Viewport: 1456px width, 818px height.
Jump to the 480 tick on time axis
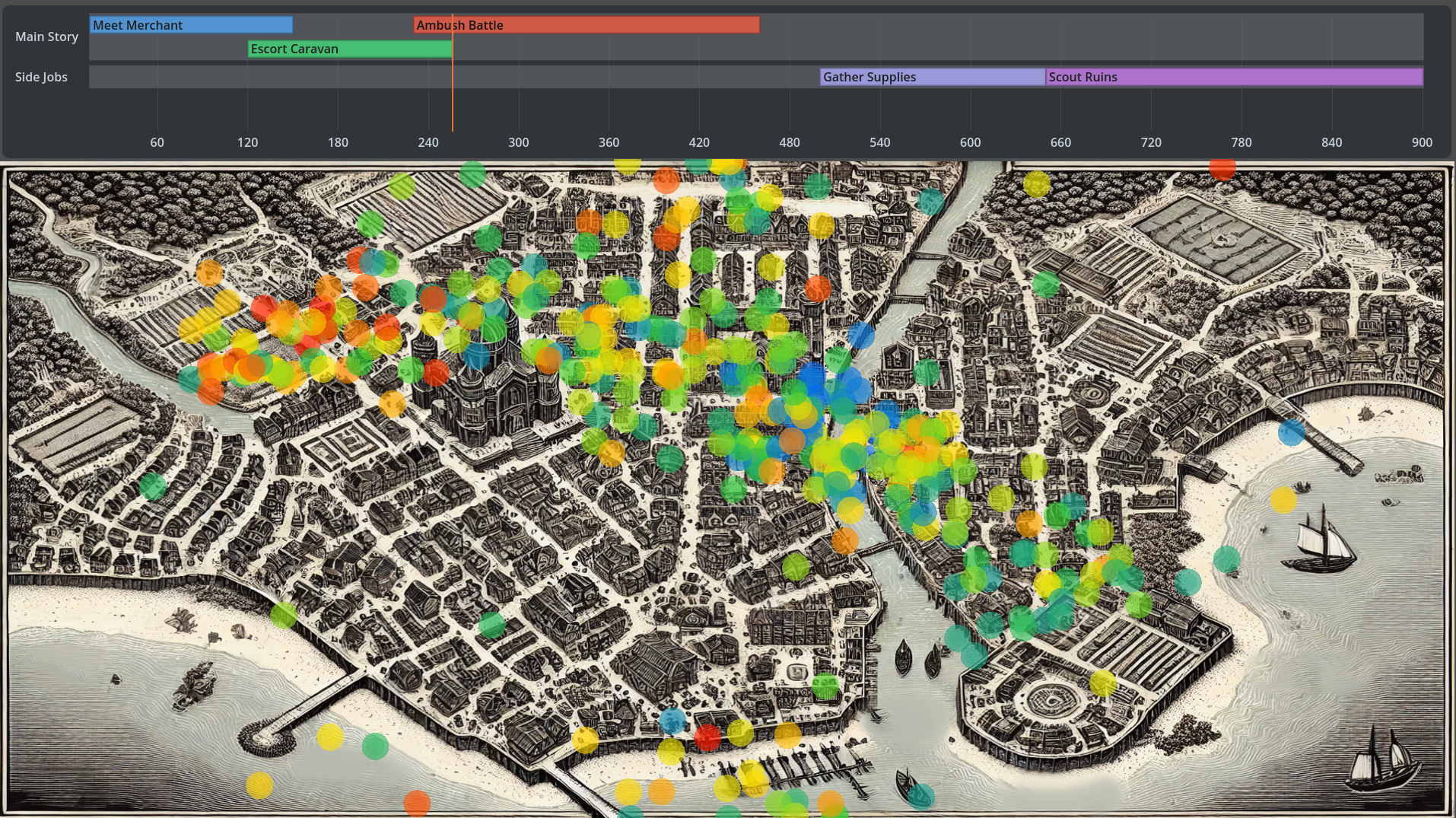tap(789, 142)
